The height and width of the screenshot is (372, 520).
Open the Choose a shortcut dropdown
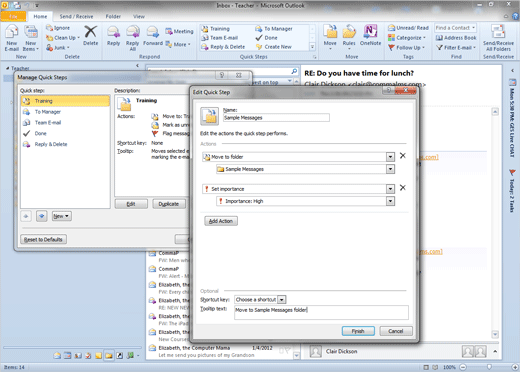[282, 300]
